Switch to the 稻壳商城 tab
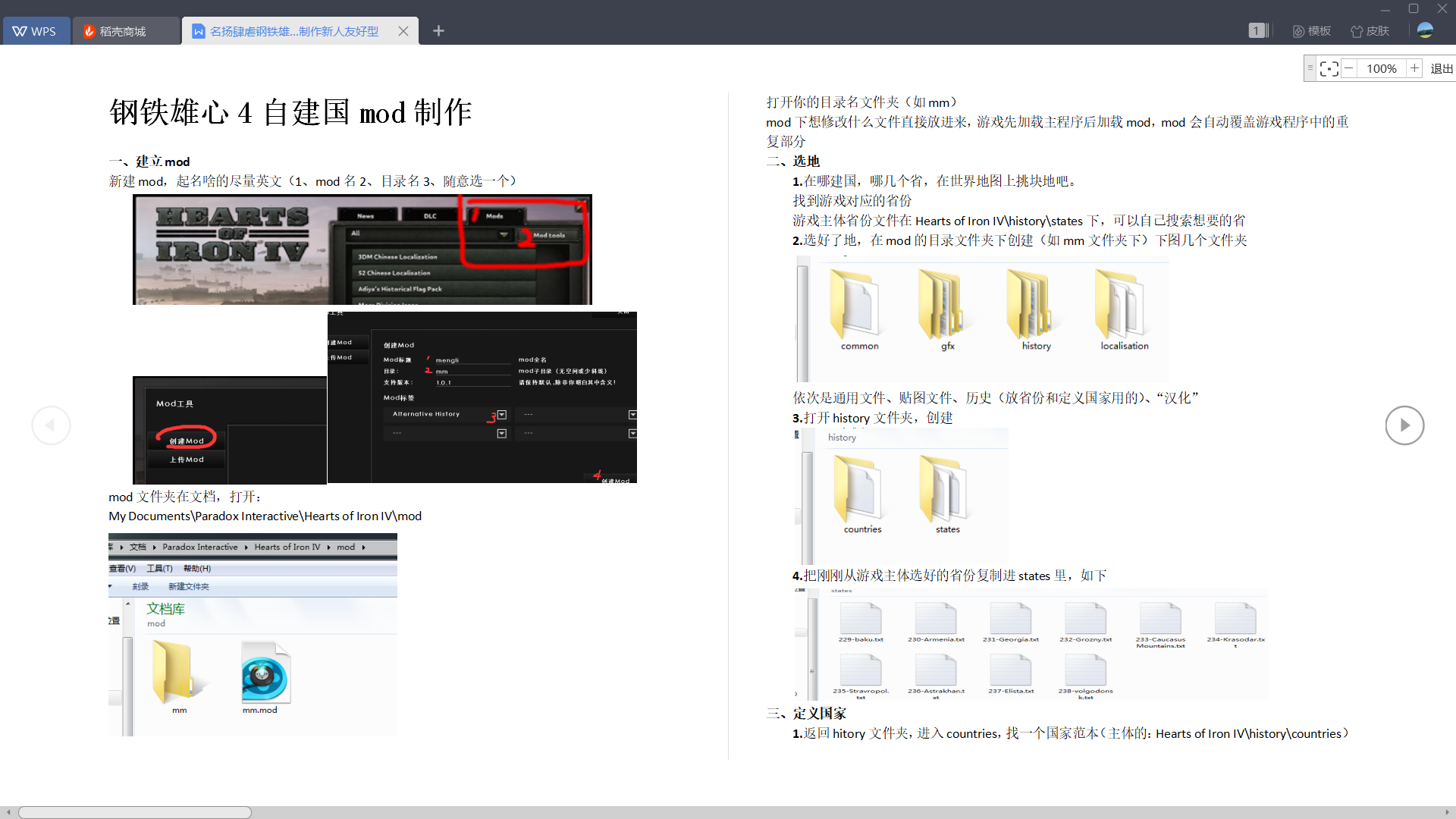Image resolution: width=1456 pixels, height=819 pixels. 126,31
